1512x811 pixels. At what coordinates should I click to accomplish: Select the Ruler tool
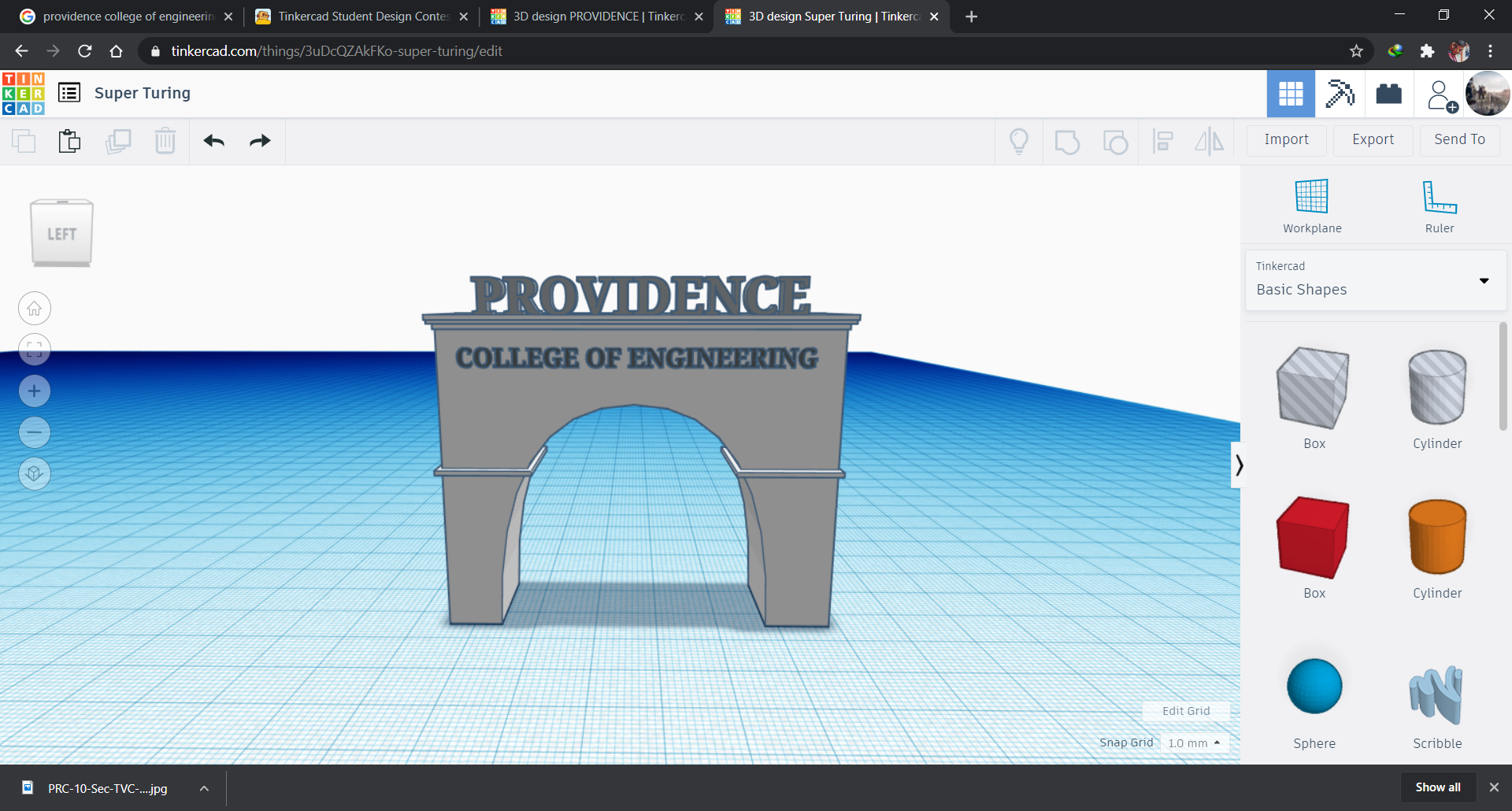pos(1440,206)
